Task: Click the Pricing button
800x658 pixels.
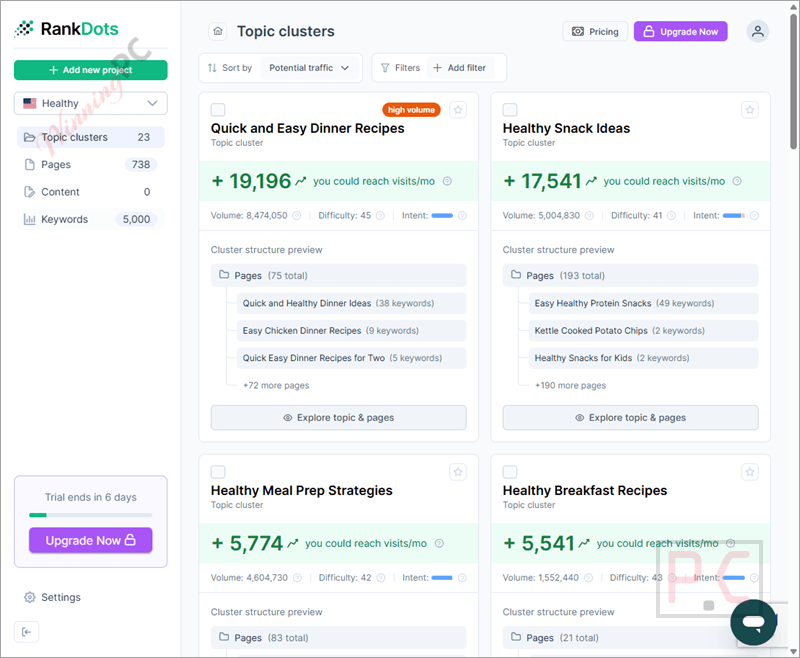Action: tap(595, 32)
